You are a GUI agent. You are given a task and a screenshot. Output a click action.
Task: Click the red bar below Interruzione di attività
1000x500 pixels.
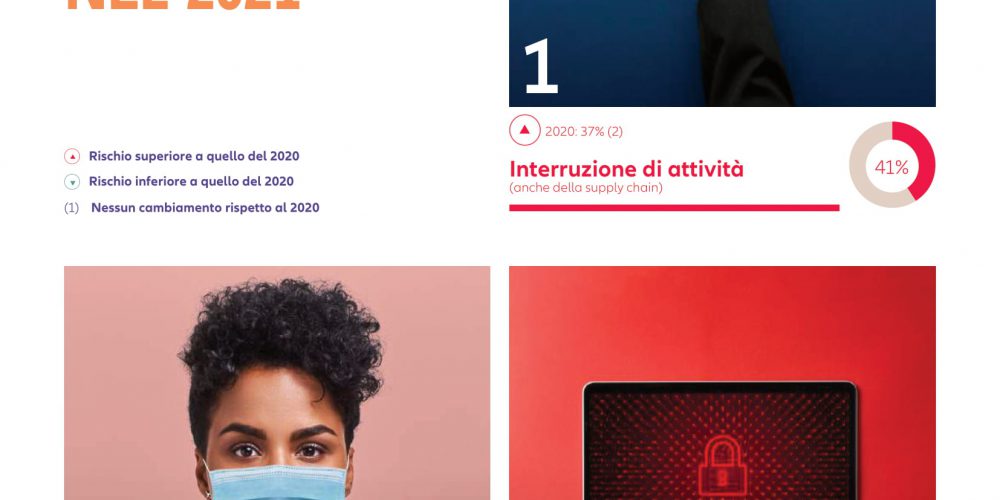674,207
